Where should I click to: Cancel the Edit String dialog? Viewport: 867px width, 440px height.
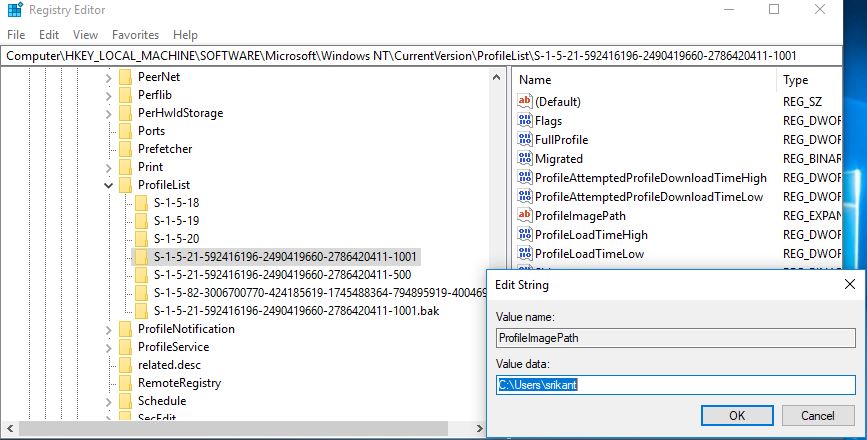point(818,416)
